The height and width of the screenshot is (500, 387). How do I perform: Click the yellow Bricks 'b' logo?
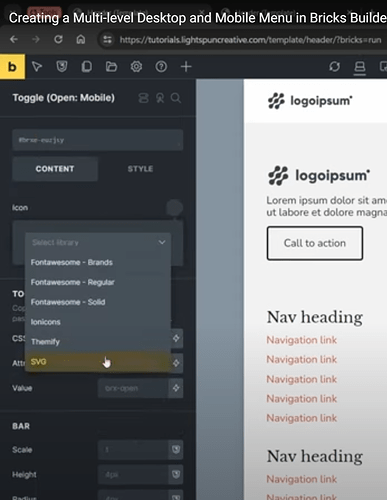pyautogui.click(x=12, y=67)
